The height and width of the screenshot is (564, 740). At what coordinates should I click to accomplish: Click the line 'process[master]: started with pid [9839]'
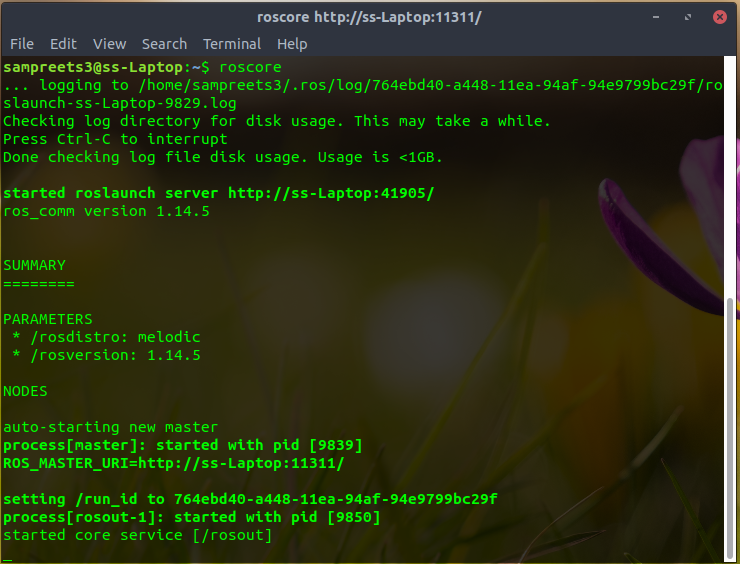tap(183, 445)
